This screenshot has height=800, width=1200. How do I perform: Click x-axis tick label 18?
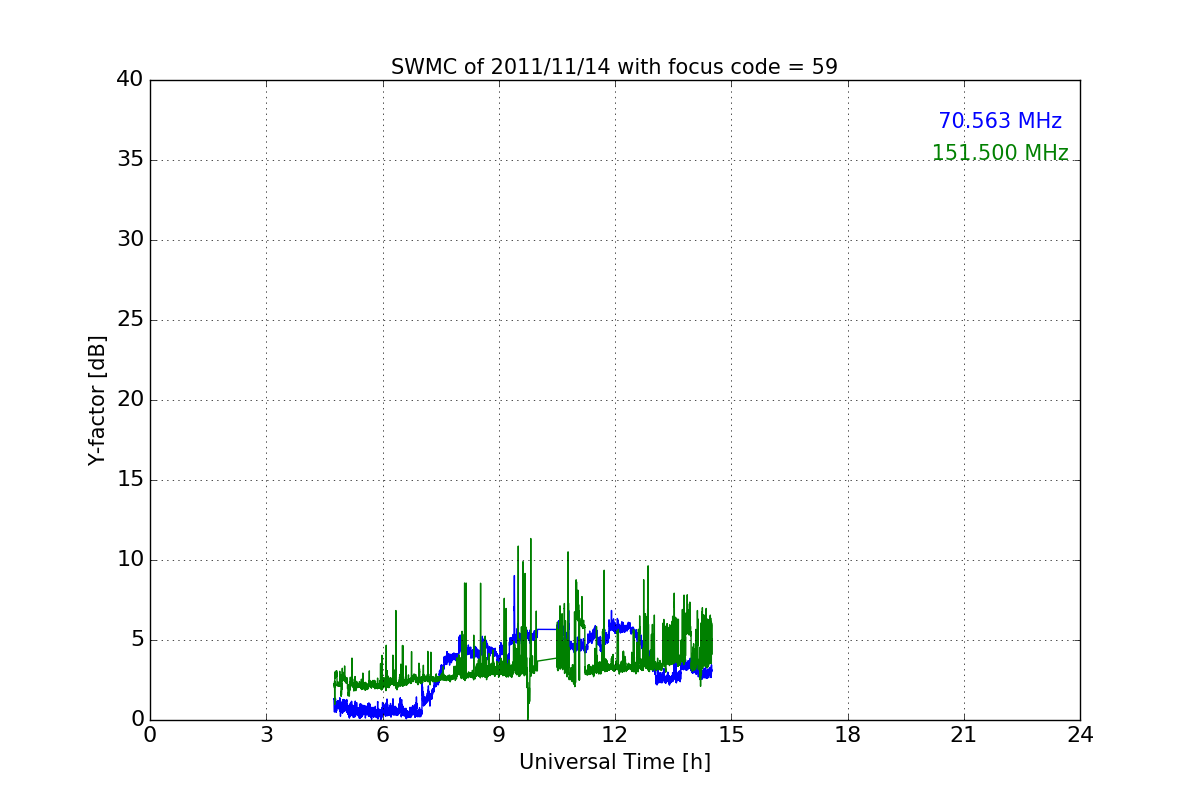coord(848,735)
